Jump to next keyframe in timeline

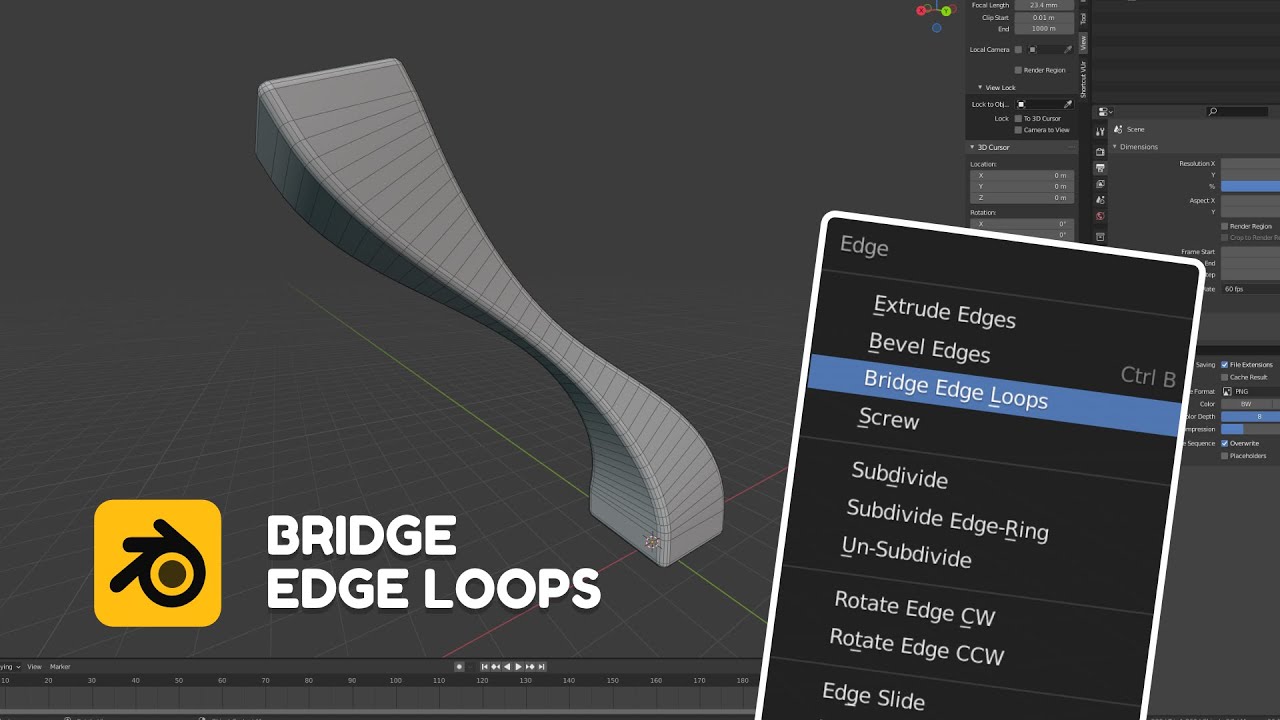pos(530,667)
